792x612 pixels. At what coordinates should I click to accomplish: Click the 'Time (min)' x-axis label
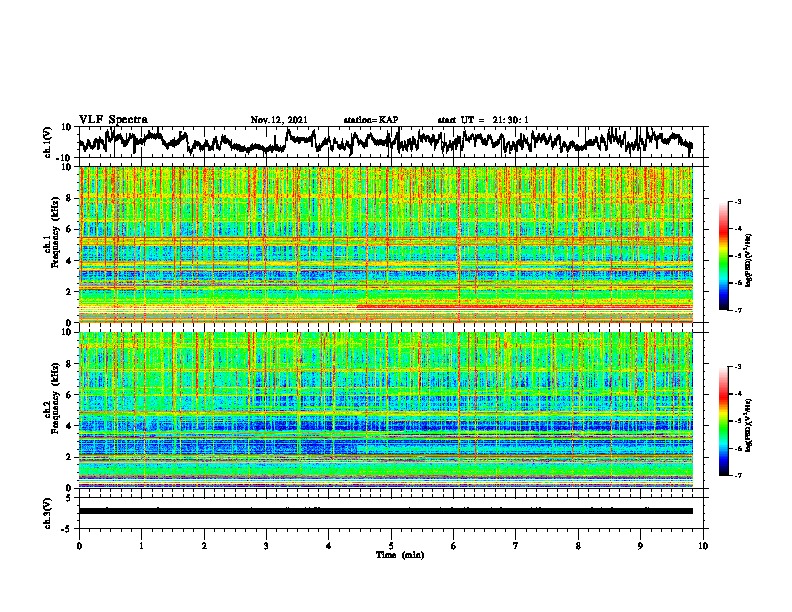[x=400, y=555]
